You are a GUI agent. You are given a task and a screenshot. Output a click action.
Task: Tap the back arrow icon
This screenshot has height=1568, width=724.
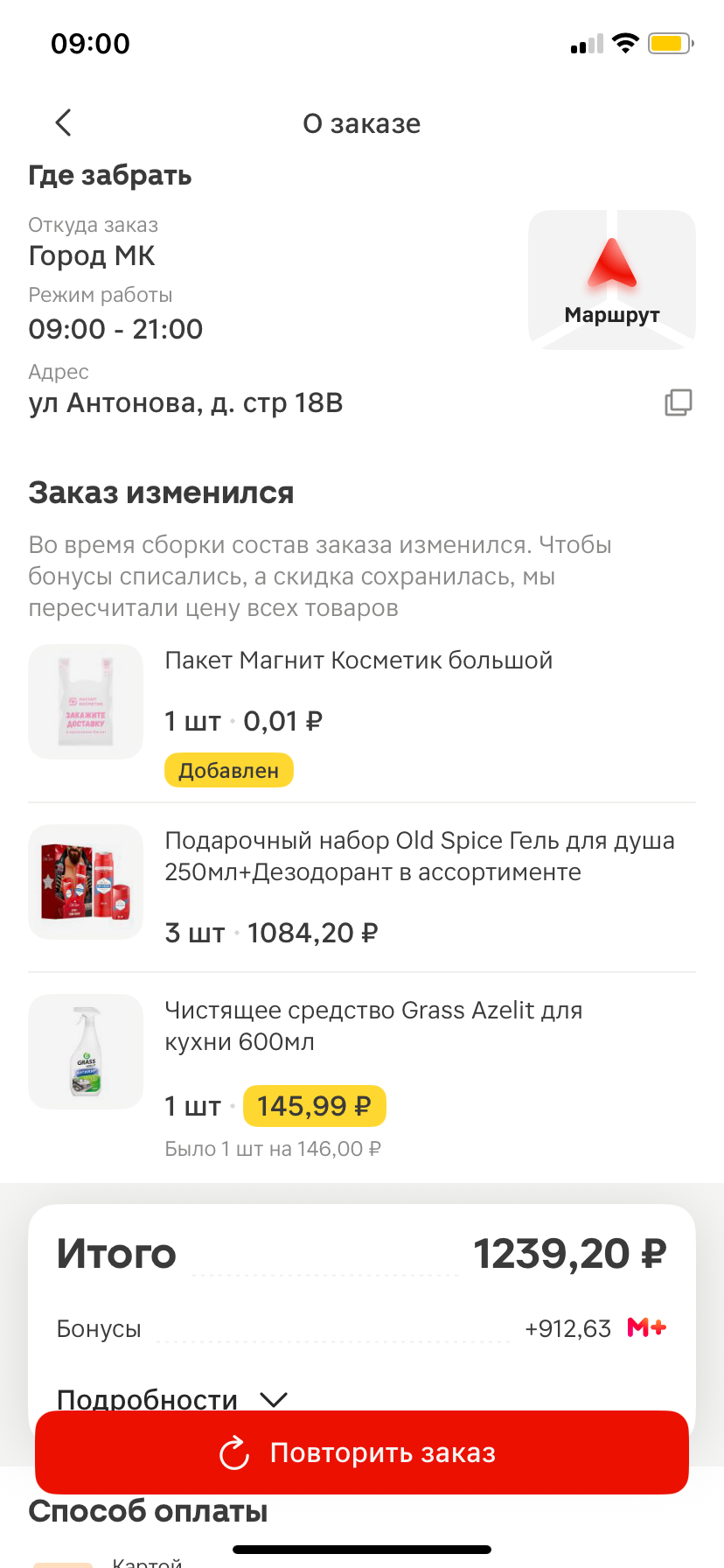pos(63,122)
